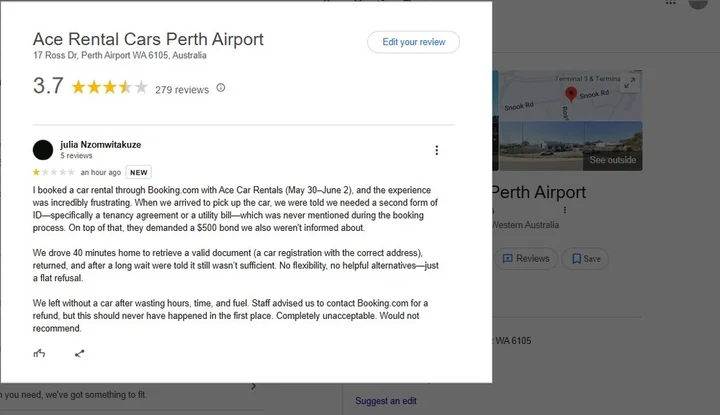Click the account avatar in the top-right corner
Viewport: 720px width, 415px height.
click(698, 4)
